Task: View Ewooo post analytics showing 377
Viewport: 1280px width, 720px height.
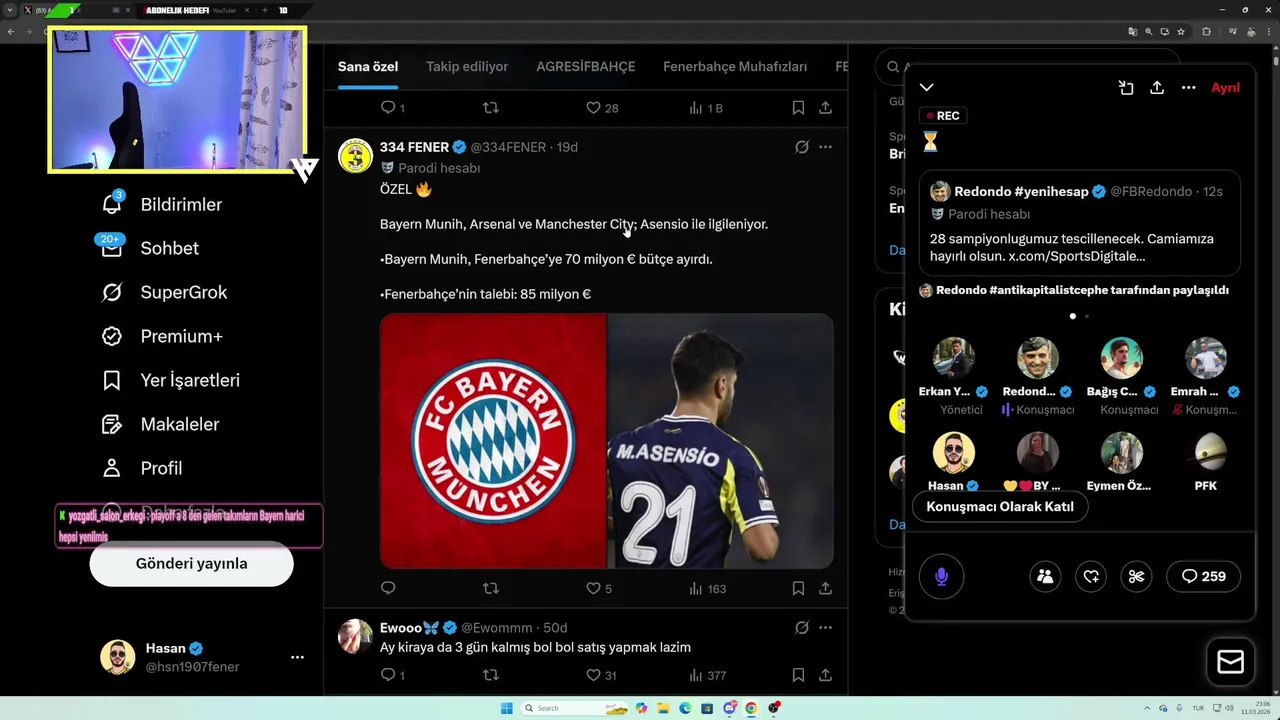Action: 707,675
